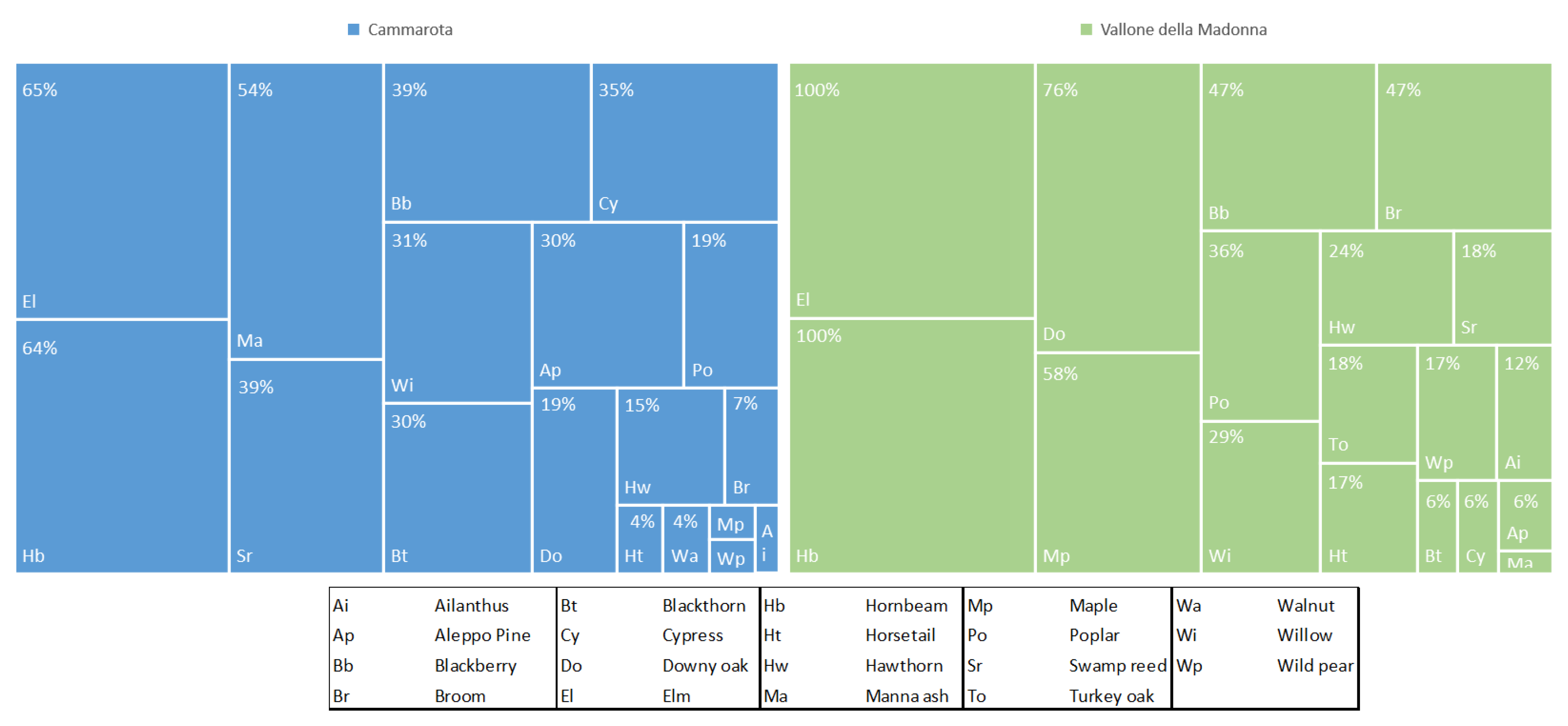Image resolution: width=1568 pixels, height=726 pixels.
Task: Click the blue Cammarota legend swatch
Action: (354, 30)
